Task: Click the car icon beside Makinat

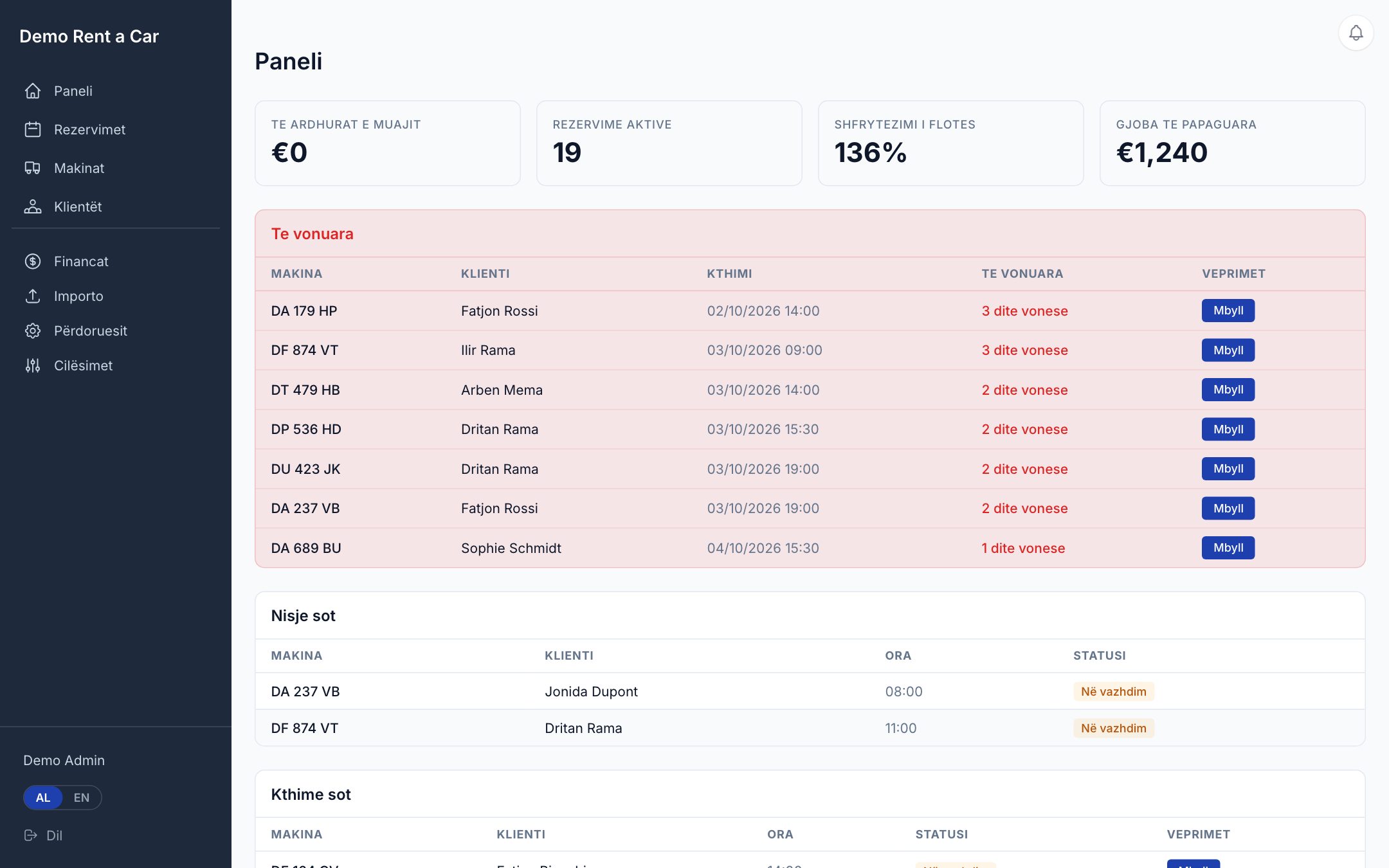Action: coord(33,168)
